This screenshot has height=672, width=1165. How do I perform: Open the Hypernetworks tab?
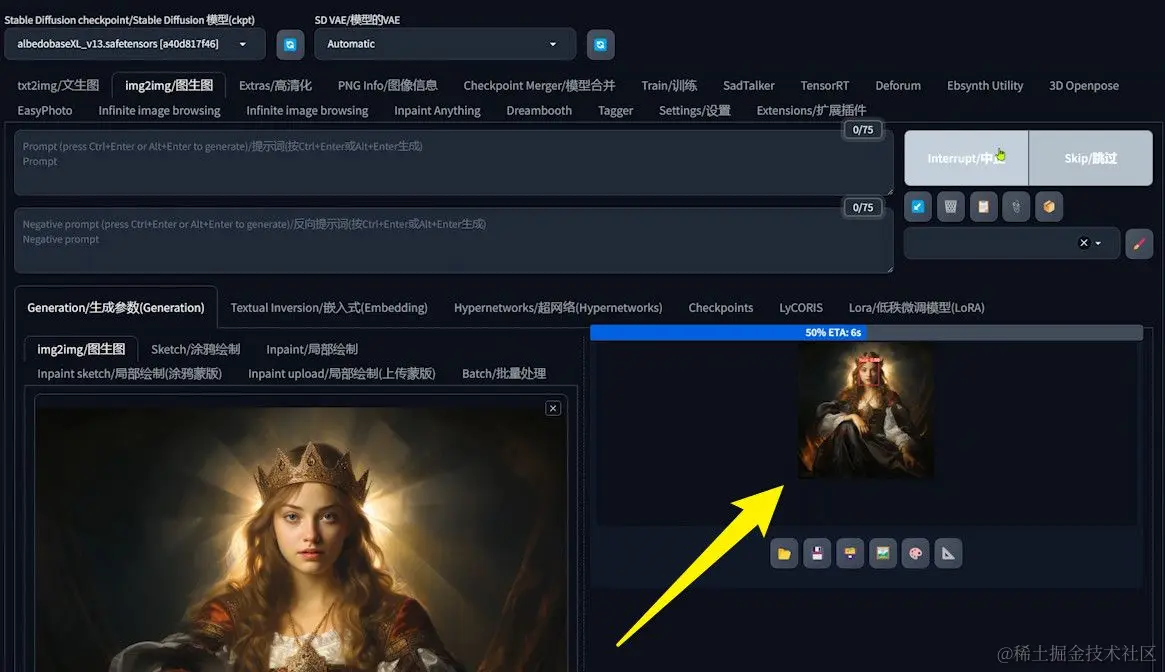point(557,308)
